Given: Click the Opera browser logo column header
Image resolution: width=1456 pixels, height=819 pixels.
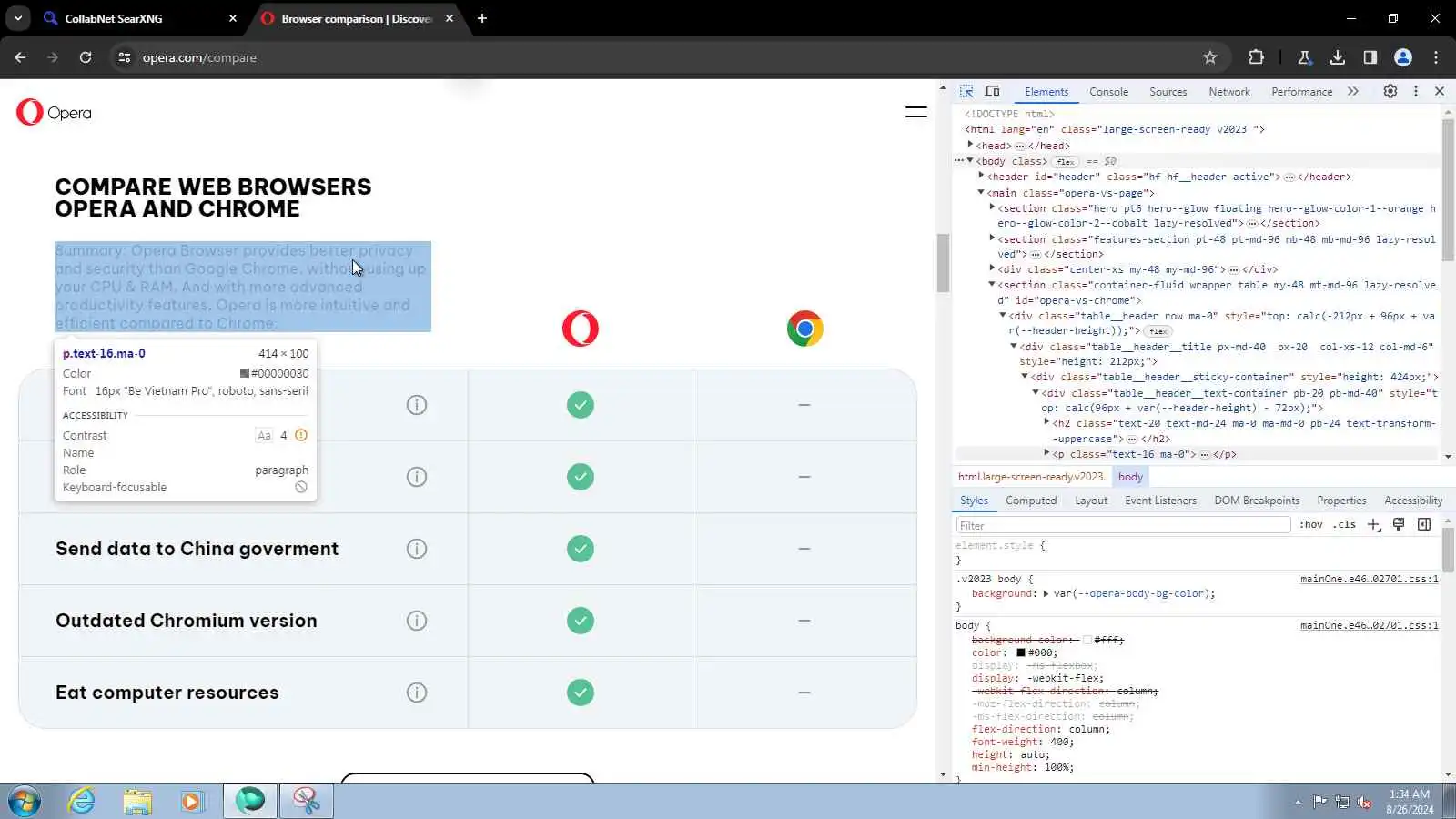Looking at the screenshot, I should point(581,329).
